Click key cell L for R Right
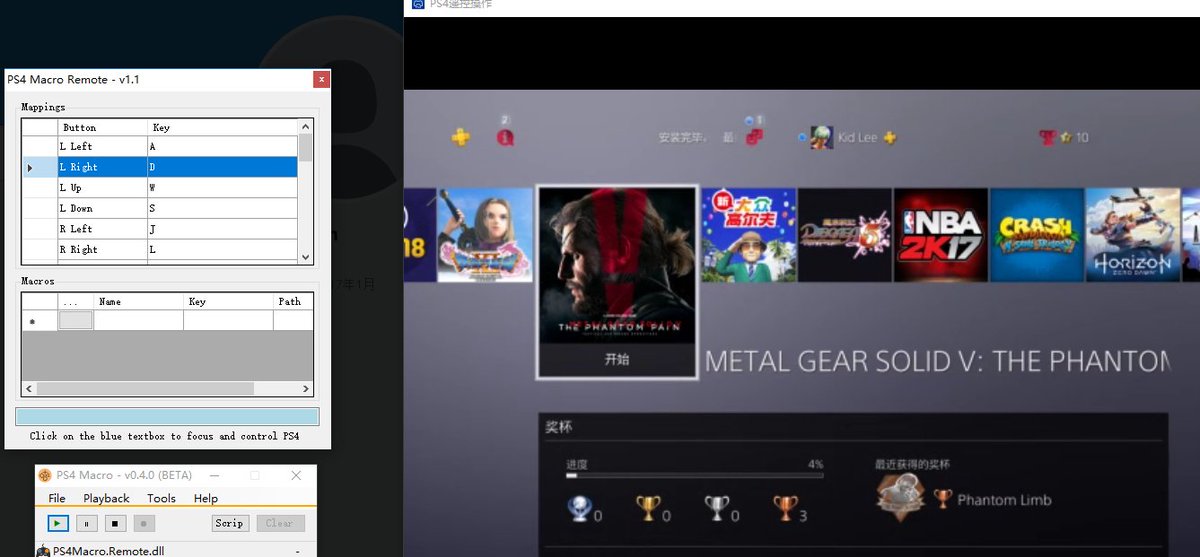1200x557 pixels. point(223,249)
